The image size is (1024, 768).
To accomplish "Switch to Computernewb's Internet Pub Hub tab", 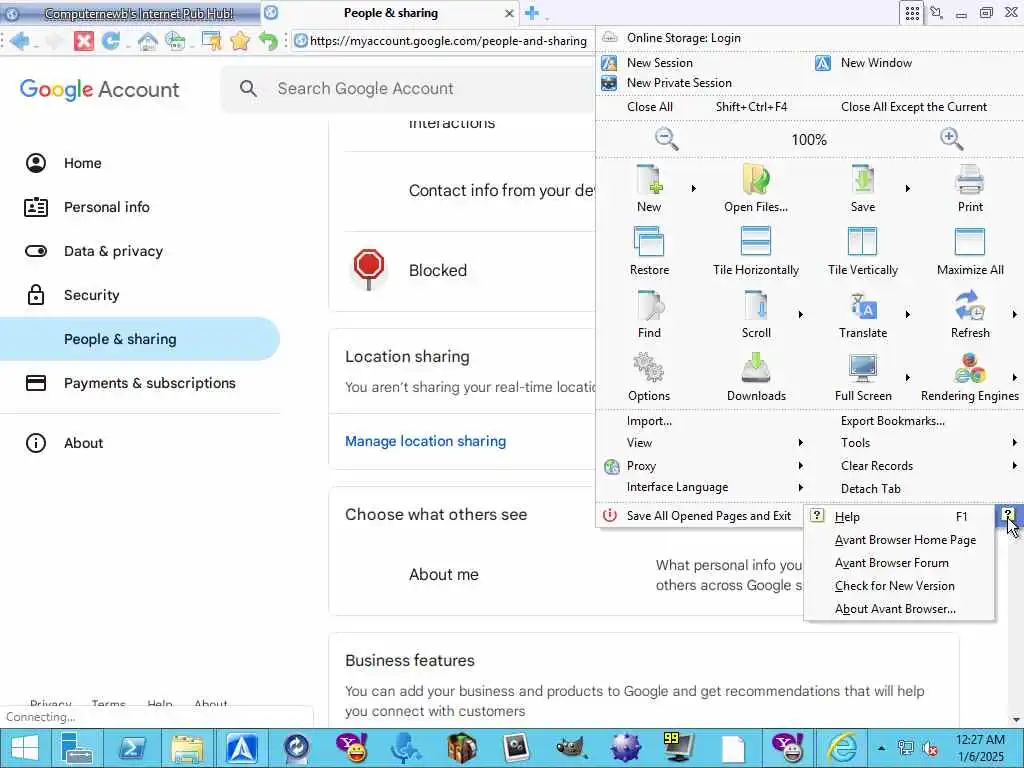I will 131,13.
